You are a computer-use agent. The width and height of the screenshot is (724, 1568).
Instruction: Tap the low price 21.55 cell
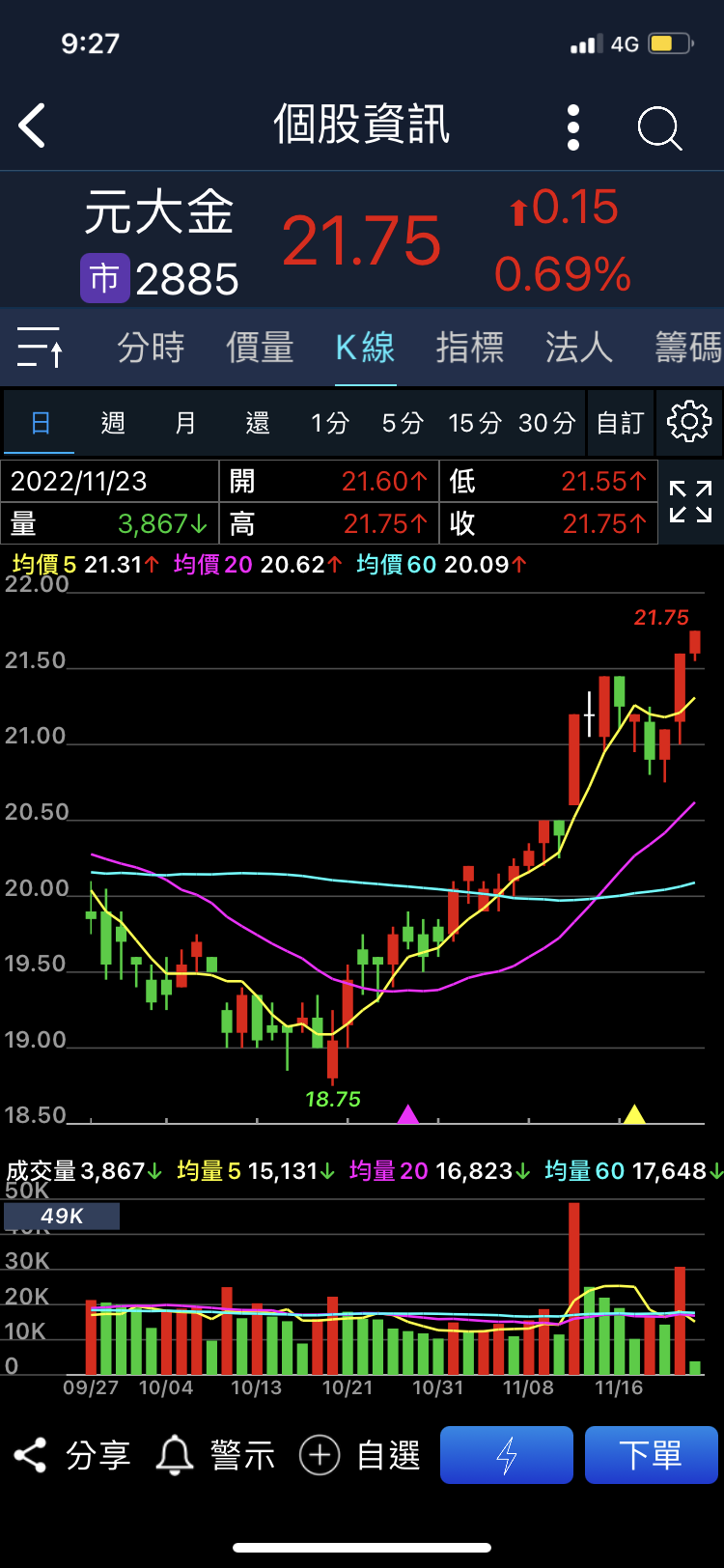coord(549,481)
